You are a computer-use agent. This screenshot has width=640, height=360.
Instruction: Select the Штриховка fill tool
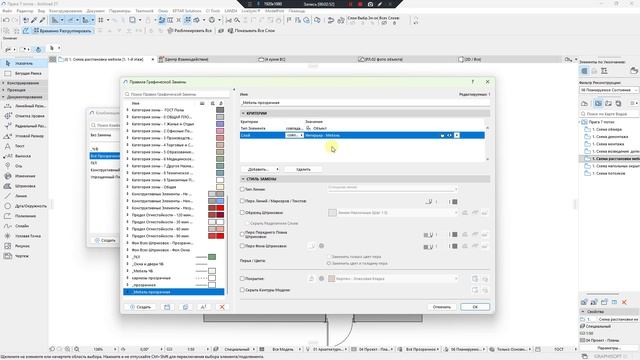pyautogui.click(x=24, y=186)
